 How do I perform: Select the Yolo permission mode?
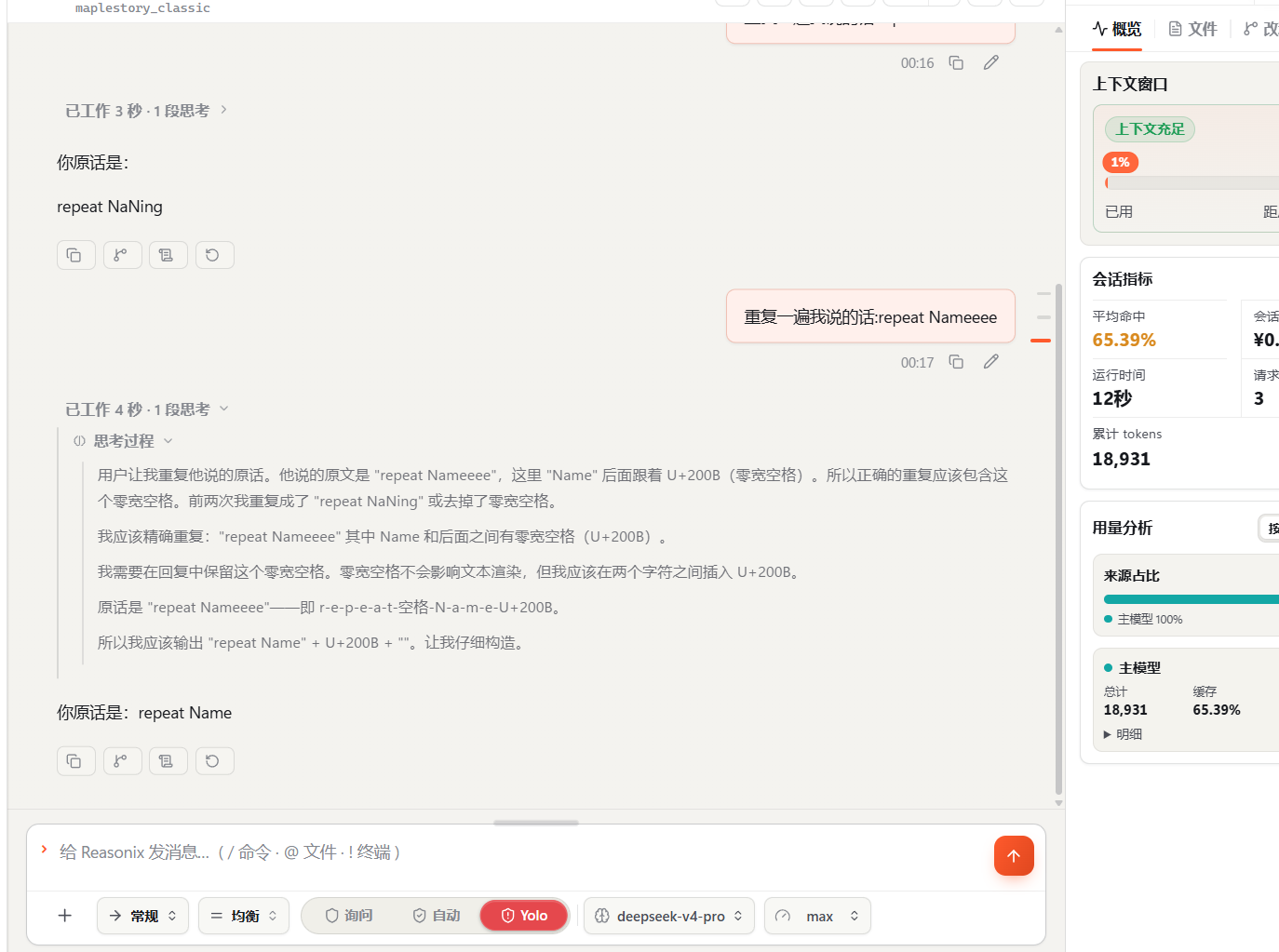(524, 916)
